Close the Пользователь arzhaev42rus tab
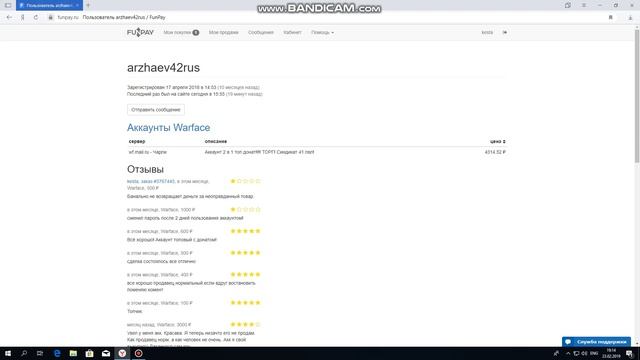 (77, 5)
